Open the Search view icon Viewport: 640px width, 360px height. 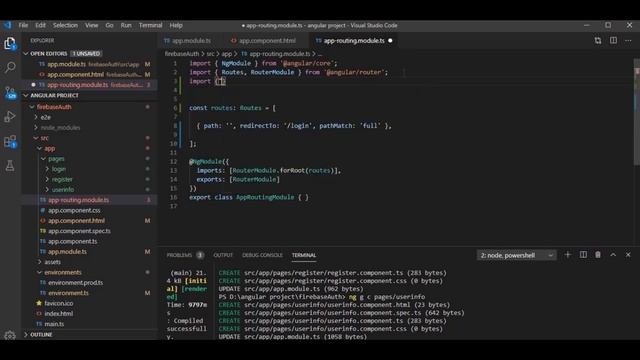tap(10, 67)
